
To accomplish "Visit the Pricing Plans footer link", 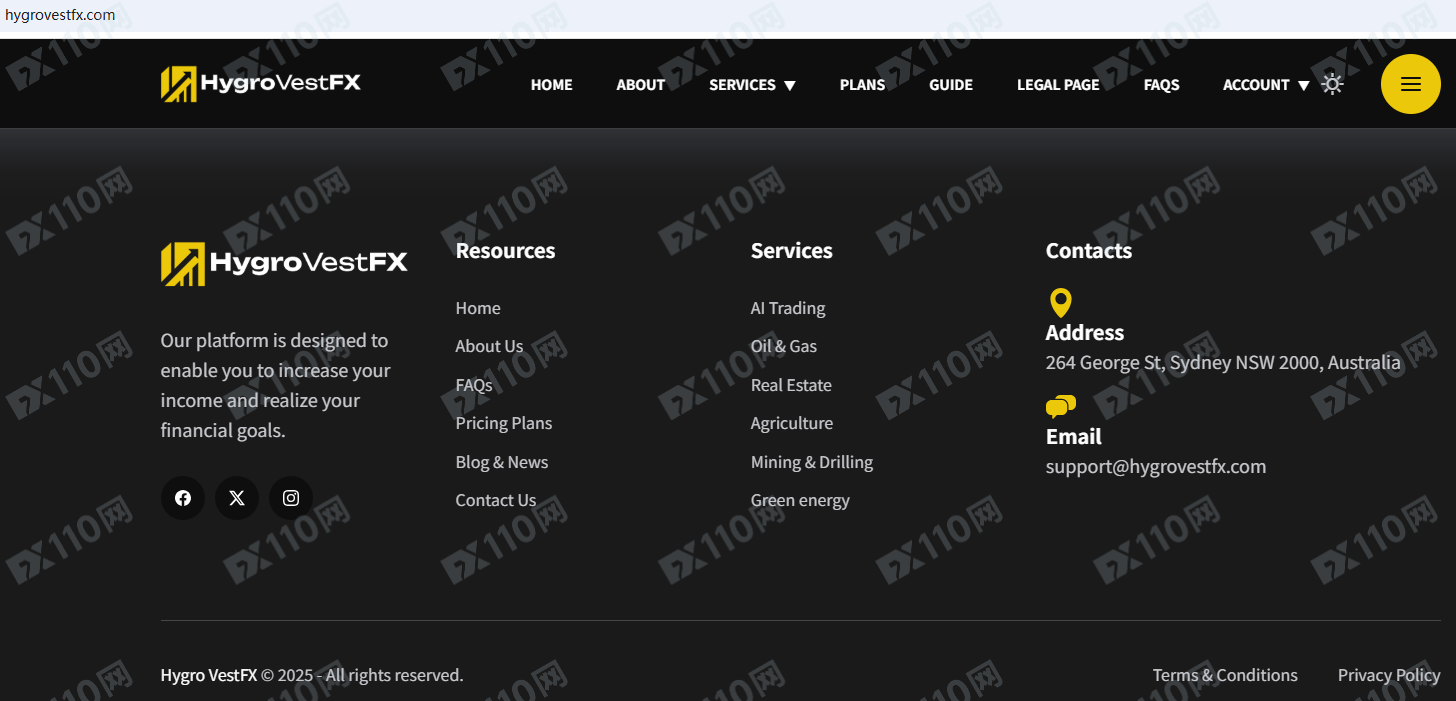I will pyautogui.click(x=503, y=423).
